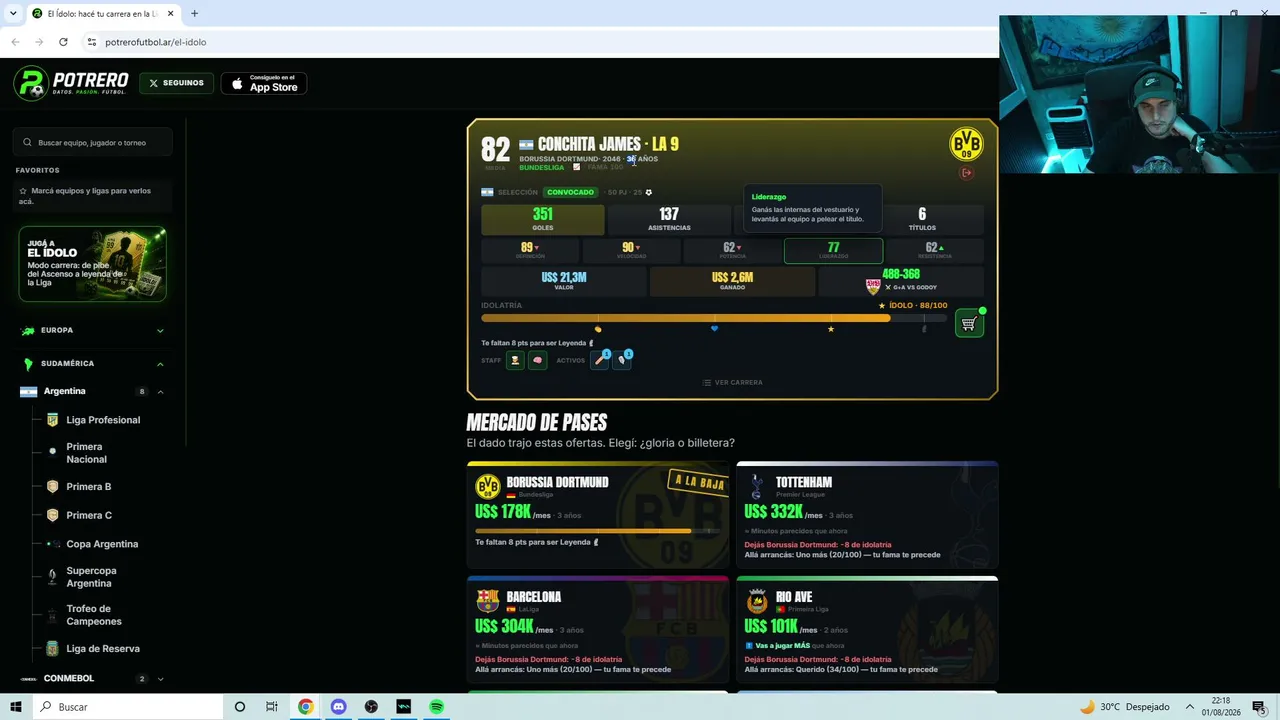Click the US$ 2,6M Ganado tile
Image resolution: width=1280 pixels, height=720 pixels.
coord(732,281)
